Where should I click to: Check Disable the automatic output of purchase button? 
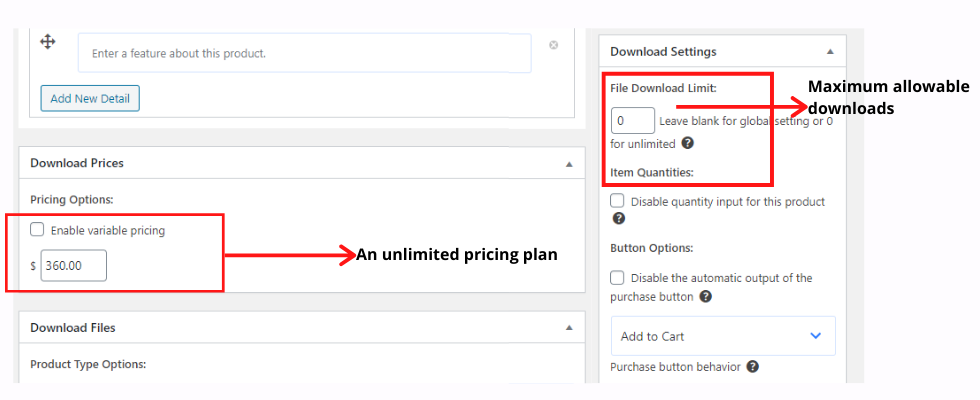[618, 277]
